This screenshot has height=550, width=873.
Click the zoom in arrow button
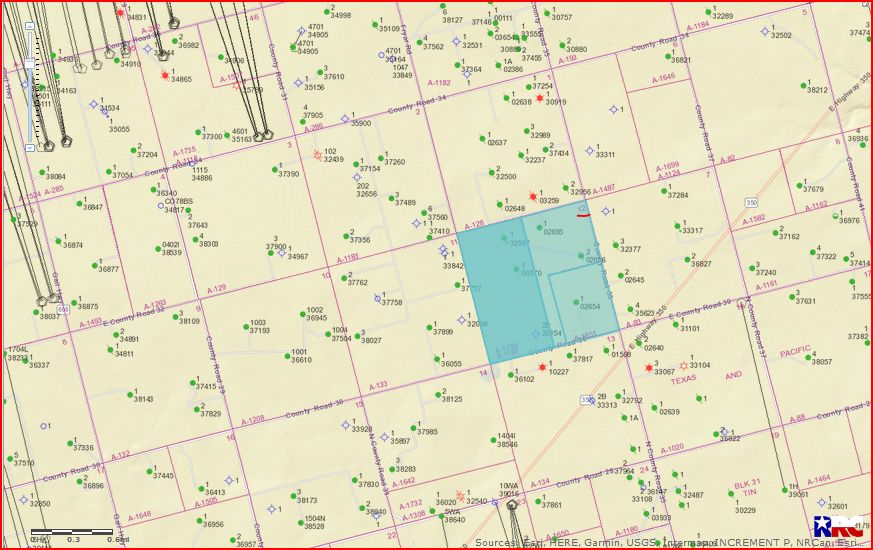31,26
